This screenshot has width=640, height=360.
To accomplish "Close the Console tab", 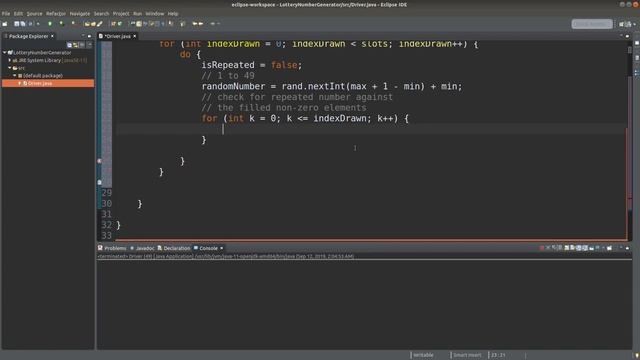I will (222, 248).
